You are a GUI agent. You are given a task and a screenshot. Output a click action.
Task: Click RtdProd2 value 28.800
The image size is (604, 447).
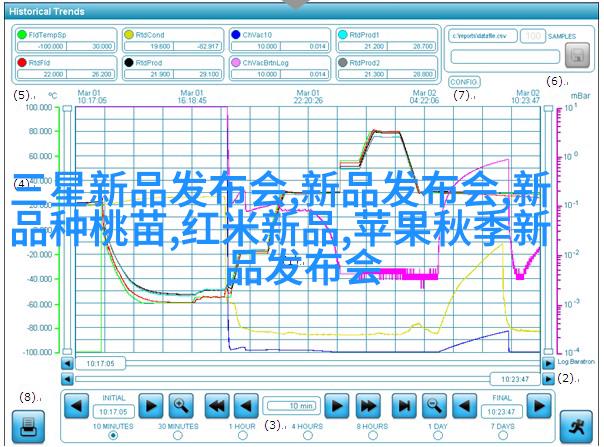click(411, 74)
